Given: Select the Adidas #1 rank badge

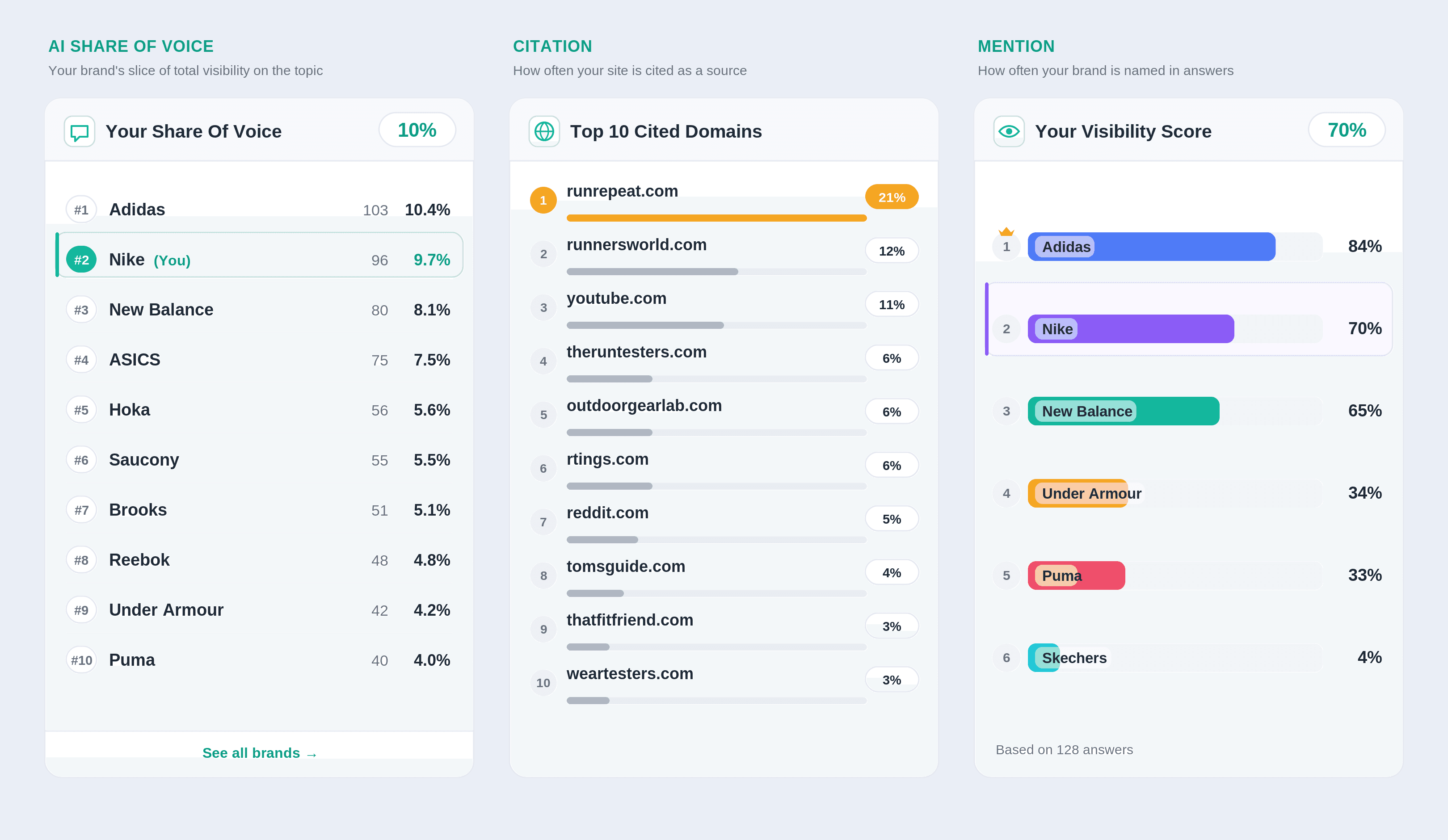Looking at the screenshot, I should coord(81,210).
